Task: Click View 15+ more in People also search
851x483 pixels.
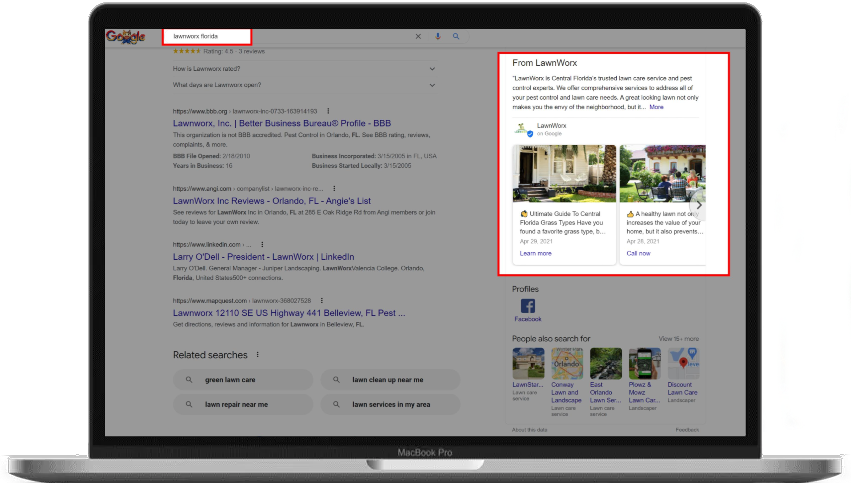Action: coord(678,339)
